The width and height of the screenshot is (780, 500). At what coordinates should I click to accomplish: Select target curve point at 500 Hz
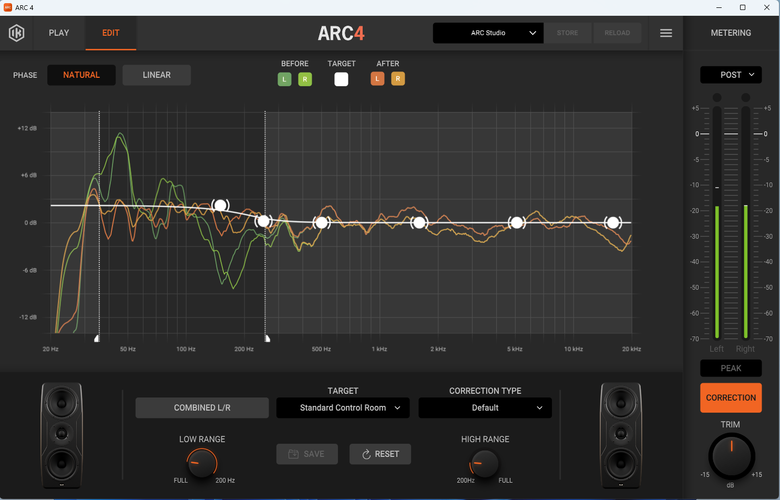point(321,222)
